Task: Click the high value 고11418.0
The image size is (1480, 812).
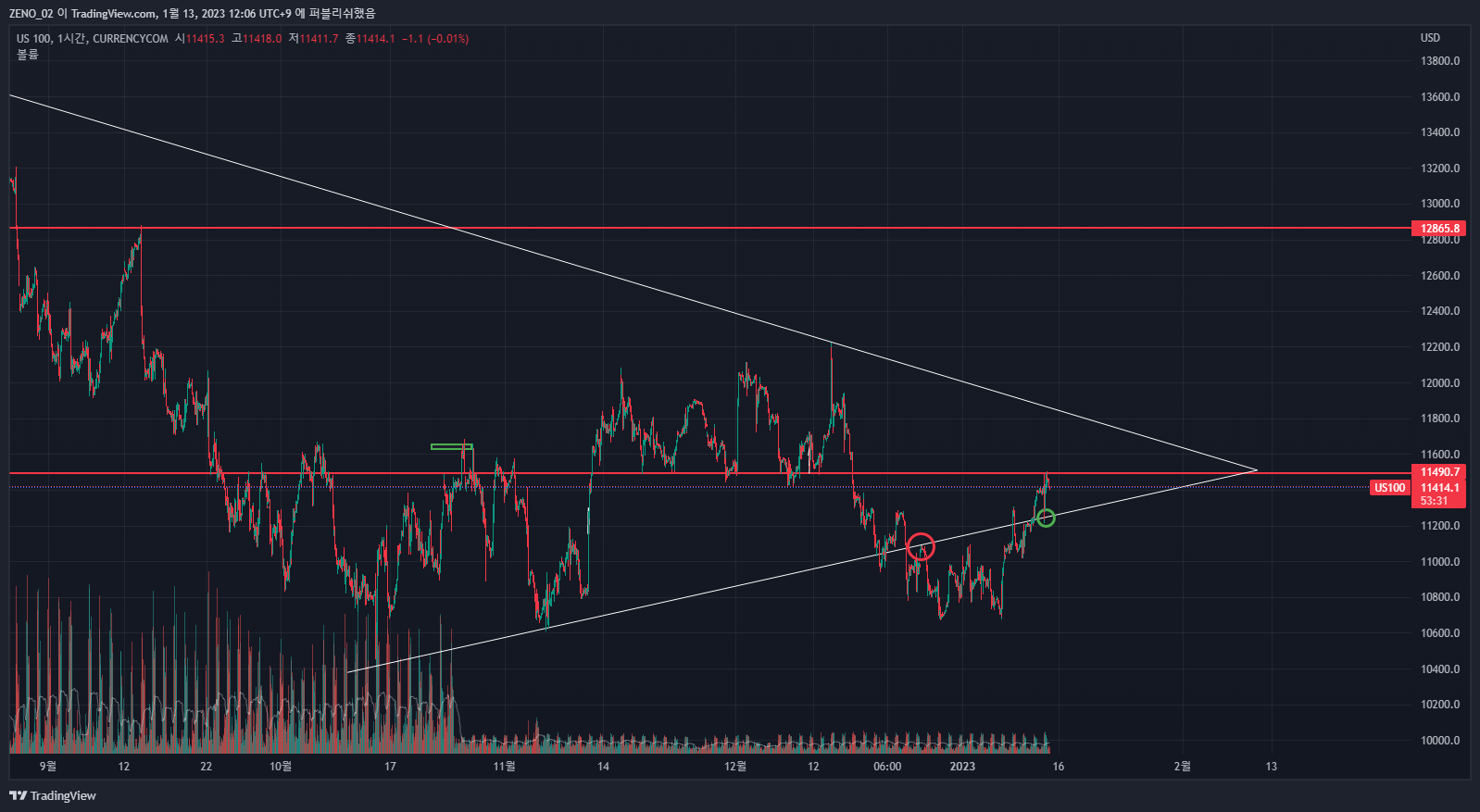Action: 257,39
